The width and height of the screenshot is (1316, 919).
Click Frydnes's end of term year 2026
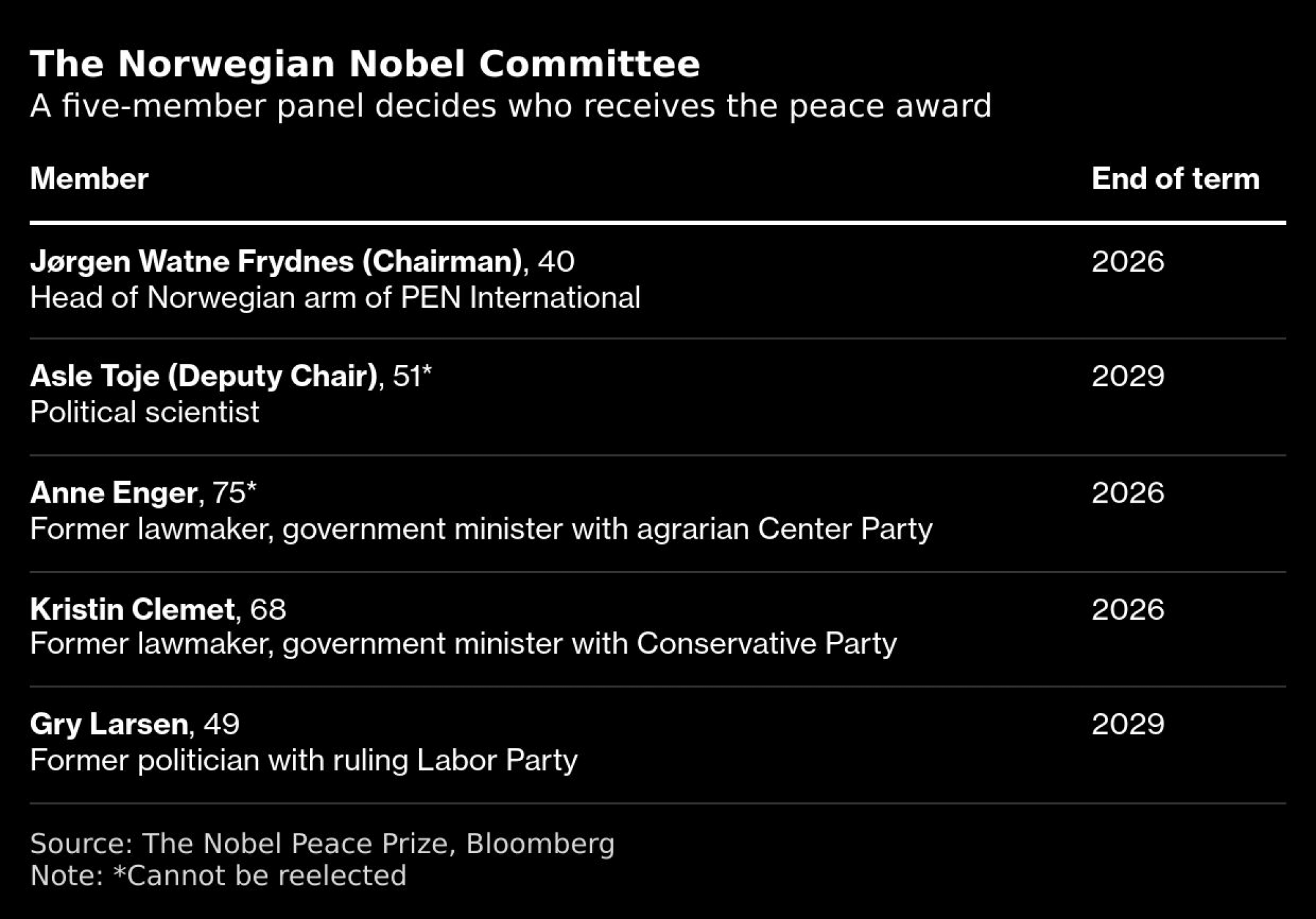1128,261
